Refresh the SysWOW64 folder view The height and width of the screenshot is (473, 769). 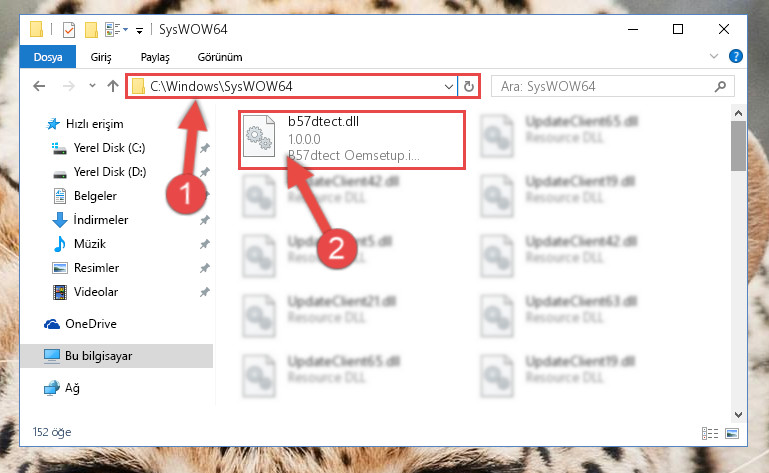(469, 86)
